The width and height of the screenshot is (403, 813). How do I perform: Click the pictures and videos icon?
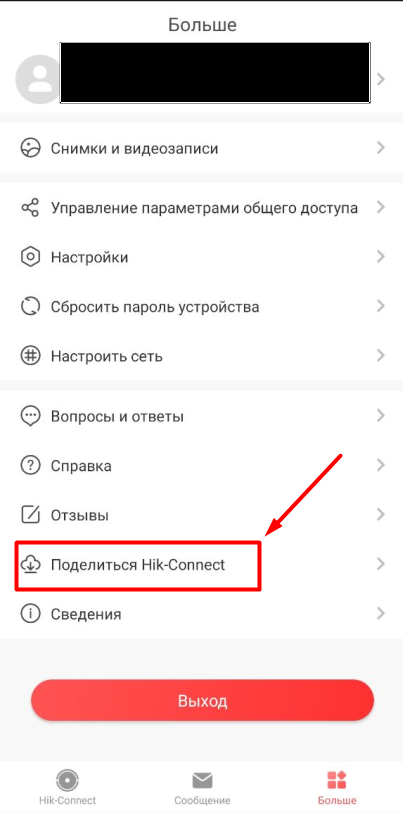pos(30,148)
